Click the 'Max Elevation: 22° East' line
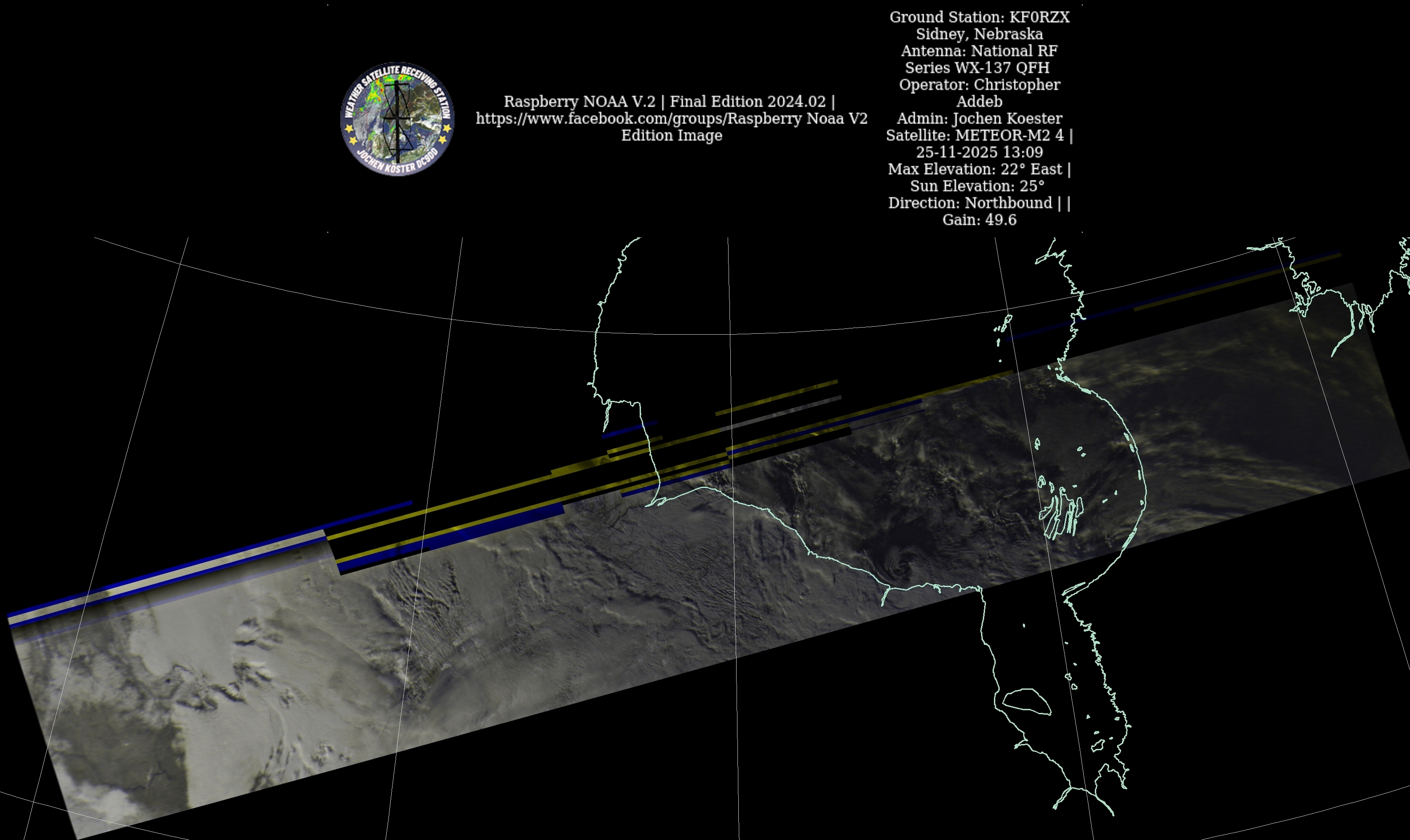The height and width of the screenshot is (840, 1410). (x=975, y=169)
